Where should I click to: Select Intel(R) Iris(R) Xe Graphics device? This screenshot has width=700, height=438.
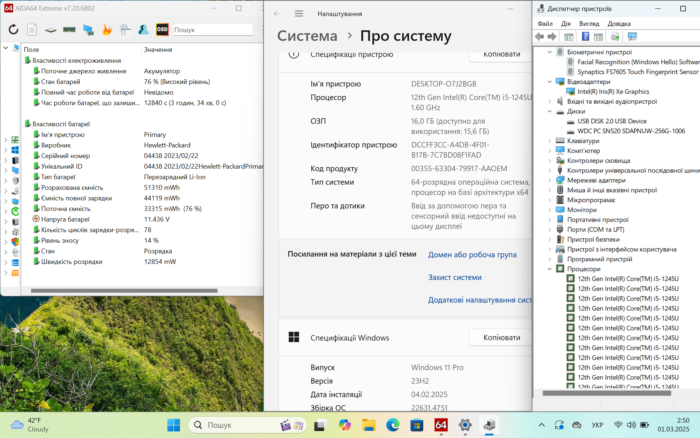613,92
